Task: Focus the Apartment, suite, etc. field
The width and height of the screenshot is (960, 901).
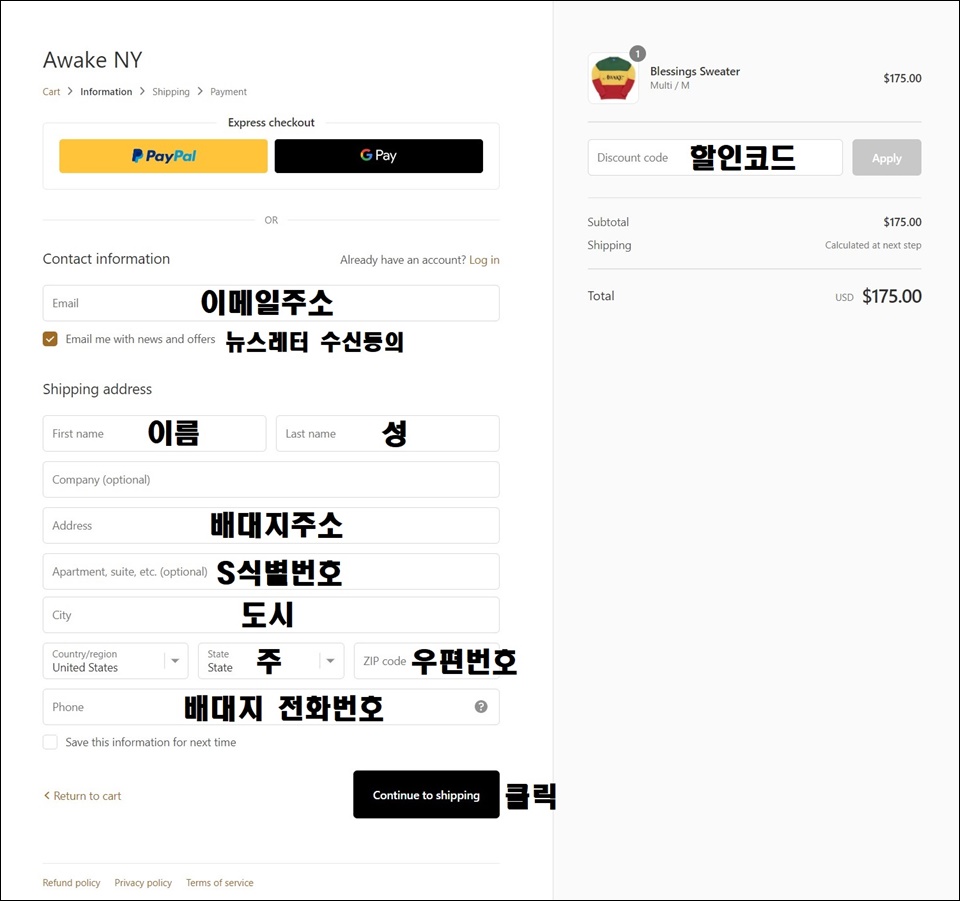Action: pos(271,572)
